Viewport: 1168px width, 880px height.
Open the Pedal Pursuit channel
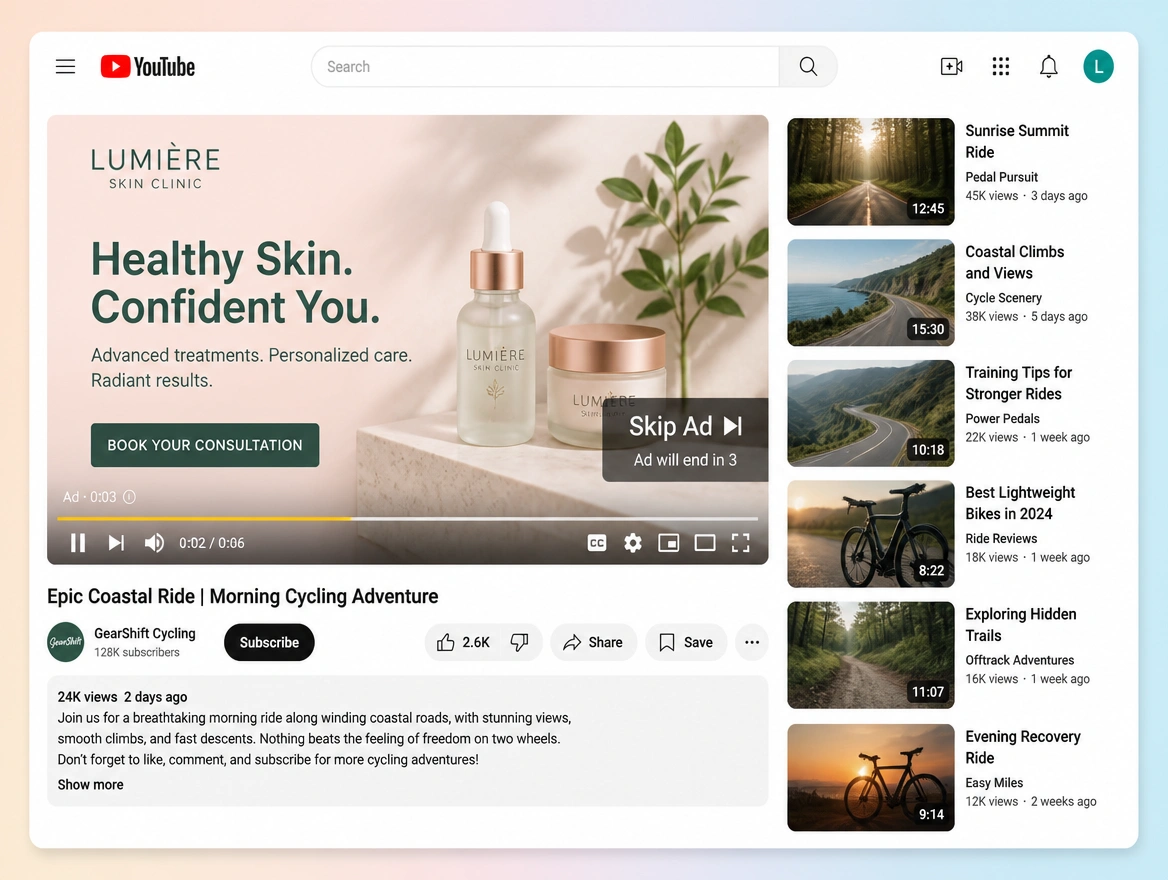tap(1001, 177)
